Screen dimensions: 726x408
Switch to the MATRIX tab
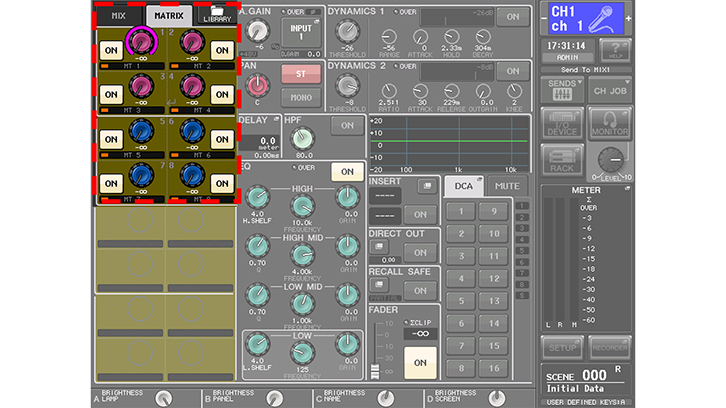(x=169, y=16)
